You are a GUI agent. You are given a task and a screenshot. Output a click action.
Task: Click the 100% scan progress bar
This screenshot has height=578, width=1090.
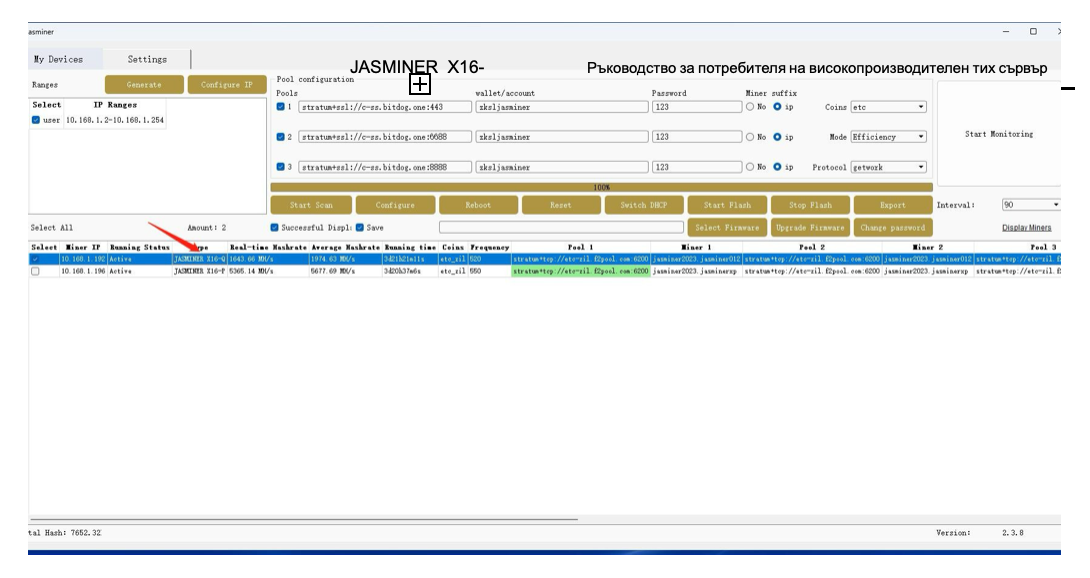601,187
